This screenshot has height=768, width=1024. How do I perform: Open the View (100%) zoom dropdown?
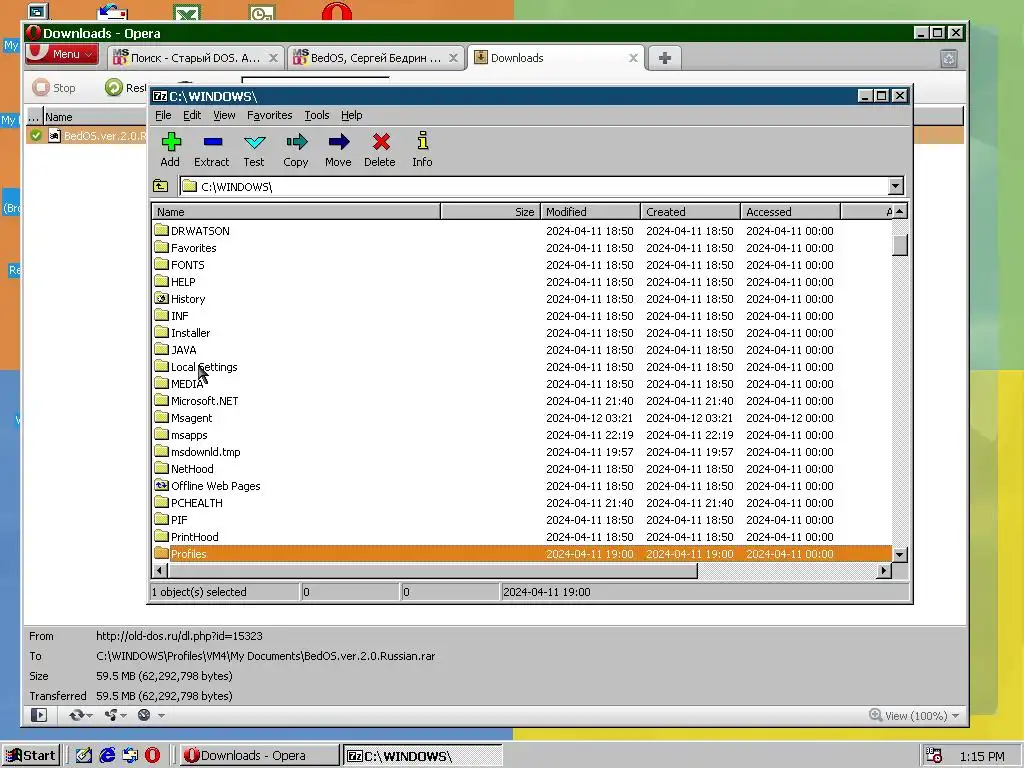click(914, 716)
